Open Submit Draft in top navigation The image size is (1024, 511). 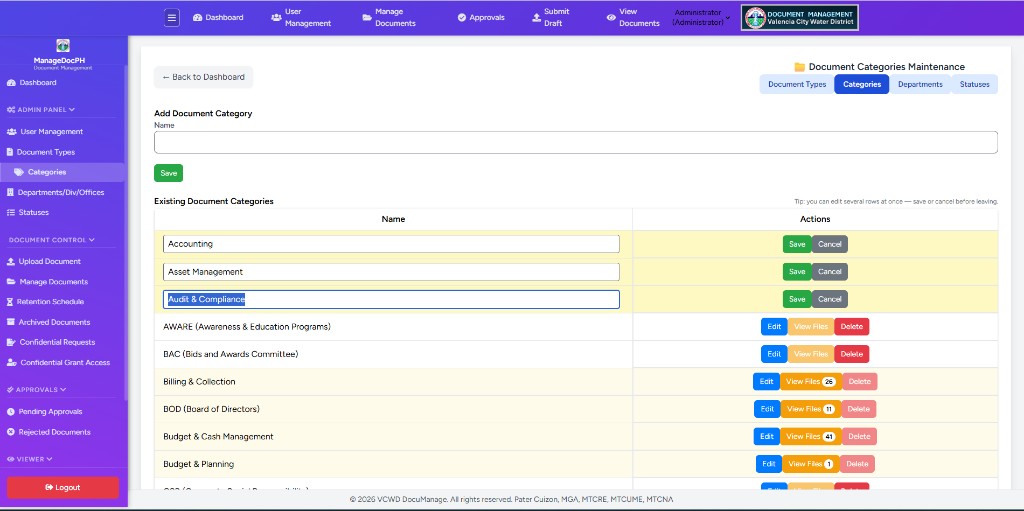(551, 18)
